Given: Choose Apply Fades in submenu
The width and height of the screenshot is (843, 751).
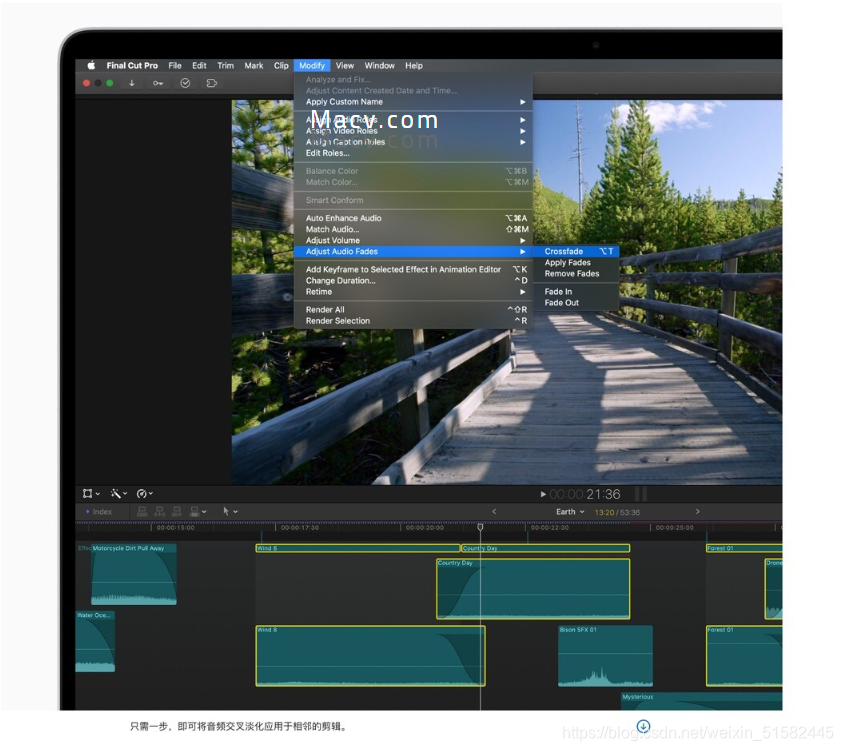Looking at the screenshot, I should point(576,263).
